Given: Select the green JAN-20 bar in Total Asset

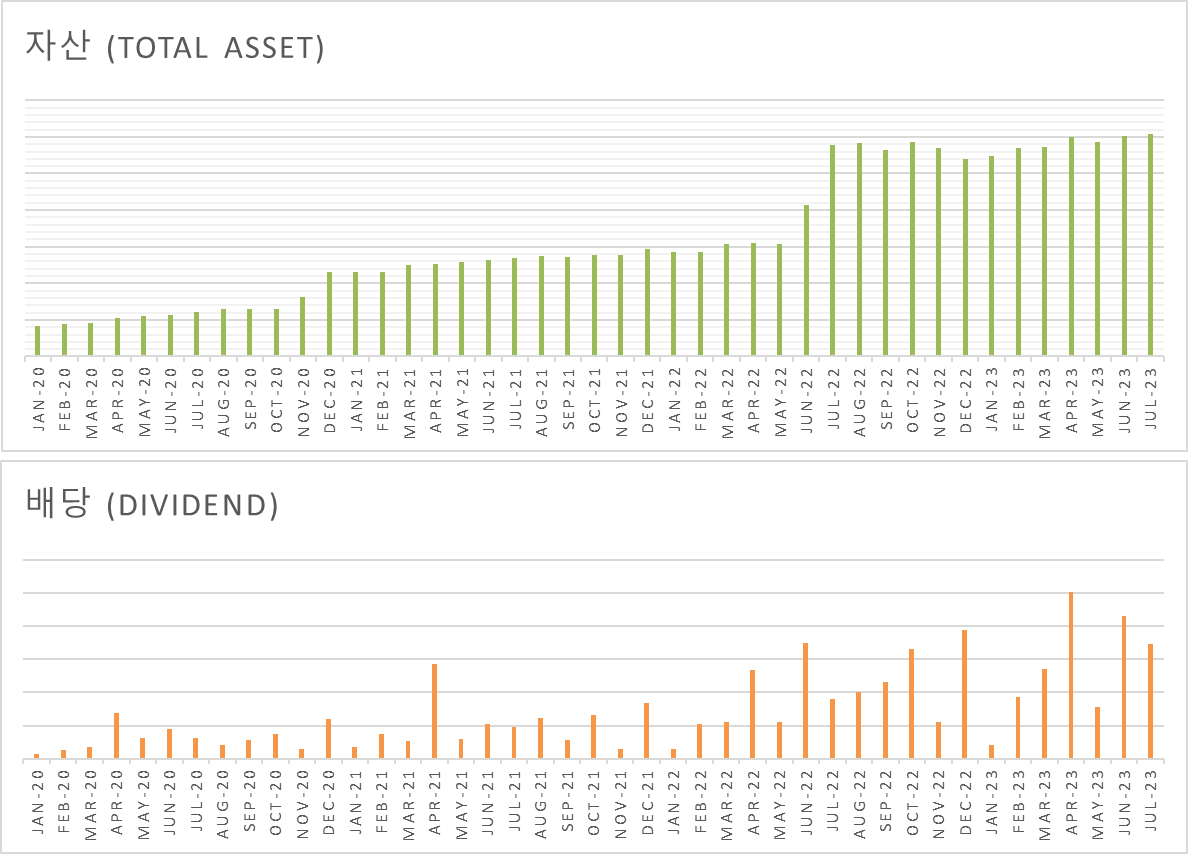Looking at the screenshot, I should [37, 341].
